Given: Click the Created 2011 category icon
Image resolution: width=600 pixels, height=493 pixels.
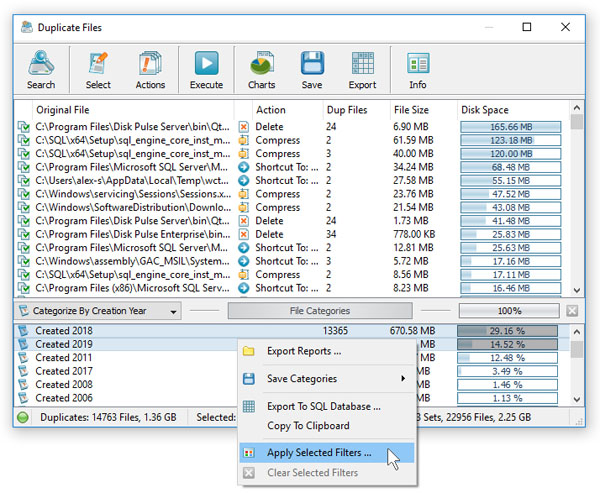Looking at the screenshot, I should coord(23,358).
